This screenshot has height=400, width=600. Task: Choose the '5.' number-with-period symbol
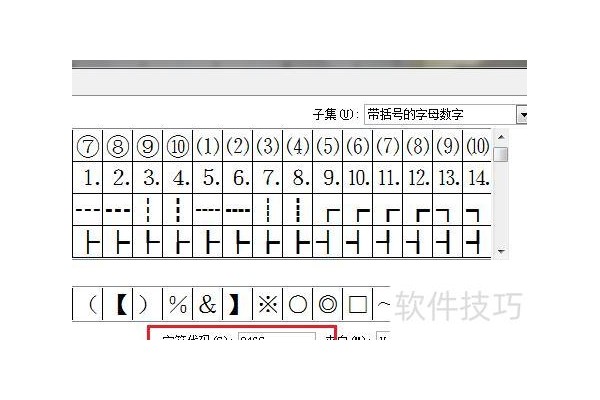208,178
